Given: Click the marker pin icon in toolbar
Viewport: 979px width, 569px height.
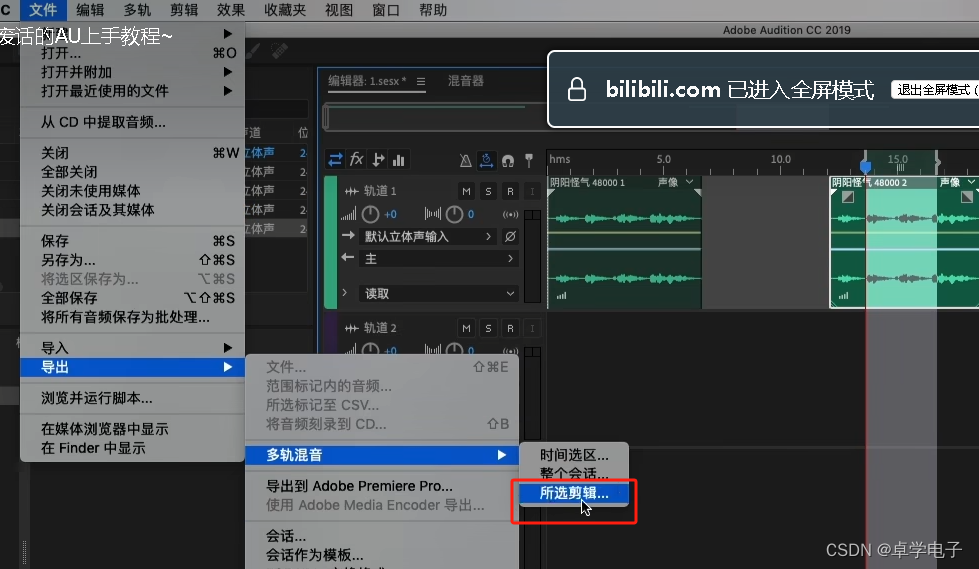Looking at the screenshot, I should click(529, 161).
